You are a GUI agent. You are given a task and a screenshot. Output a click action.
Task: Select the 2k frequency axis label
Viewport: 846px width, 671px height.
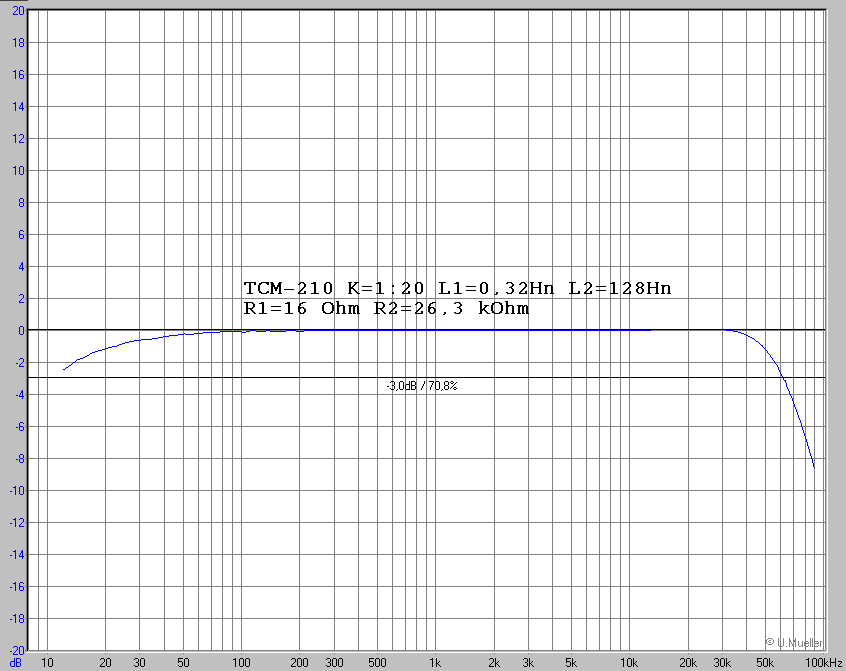(x=494, y=662)
